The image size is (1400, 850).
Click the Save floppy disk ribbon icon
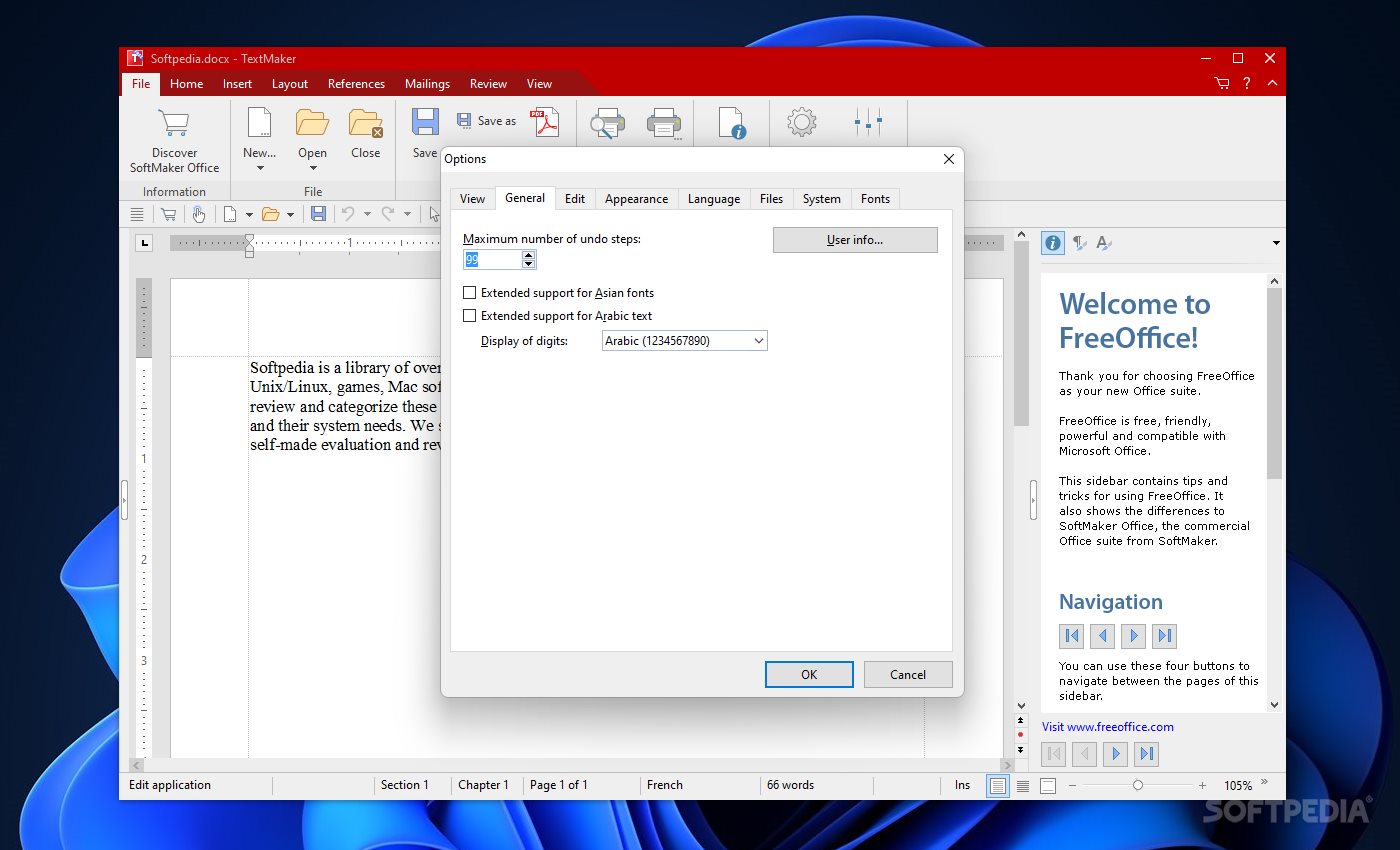click(x=425, y=123)
